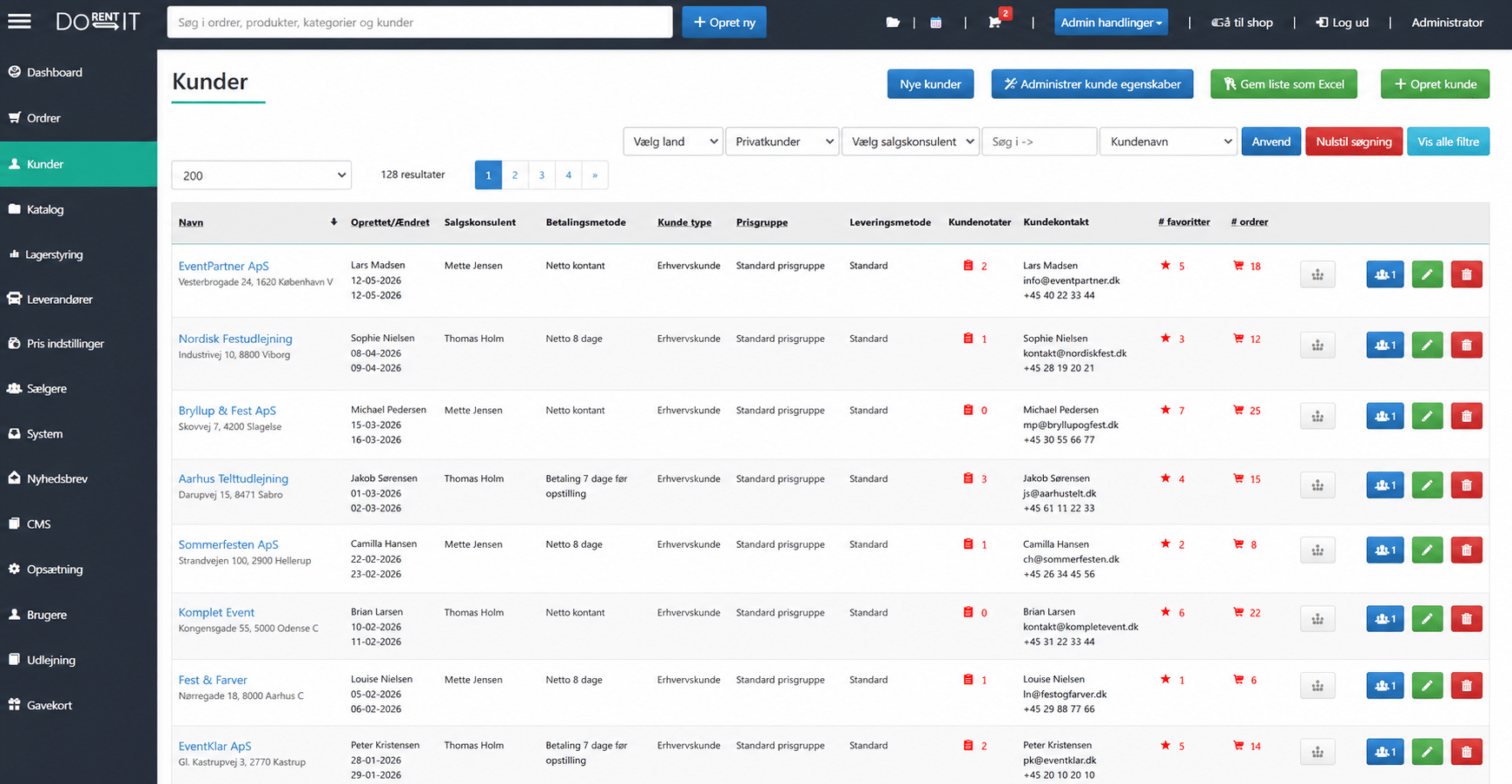The width and height of the screenshot is (1512, 784).
Task: Delete Komplet Event with trash icon
Action: tap(1467, 619)
